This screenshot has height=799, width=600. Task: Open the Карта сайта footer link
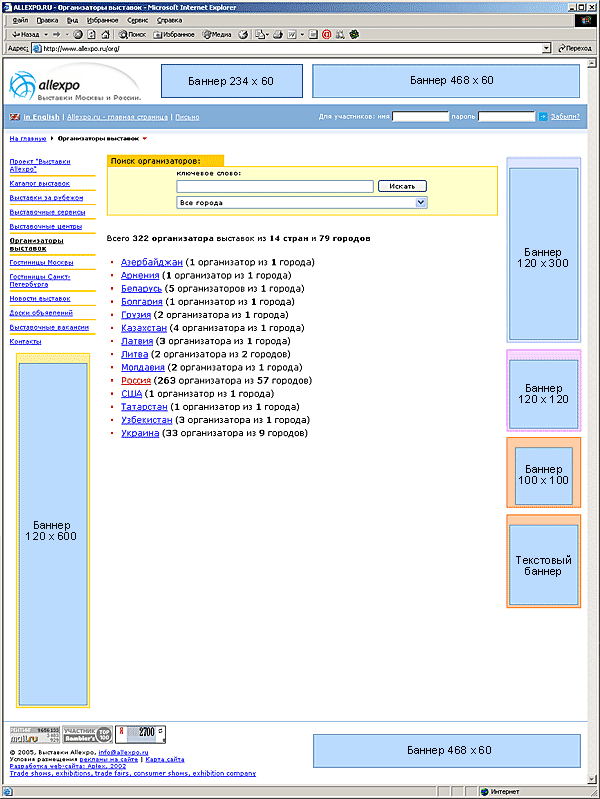(x=165, y=759)
